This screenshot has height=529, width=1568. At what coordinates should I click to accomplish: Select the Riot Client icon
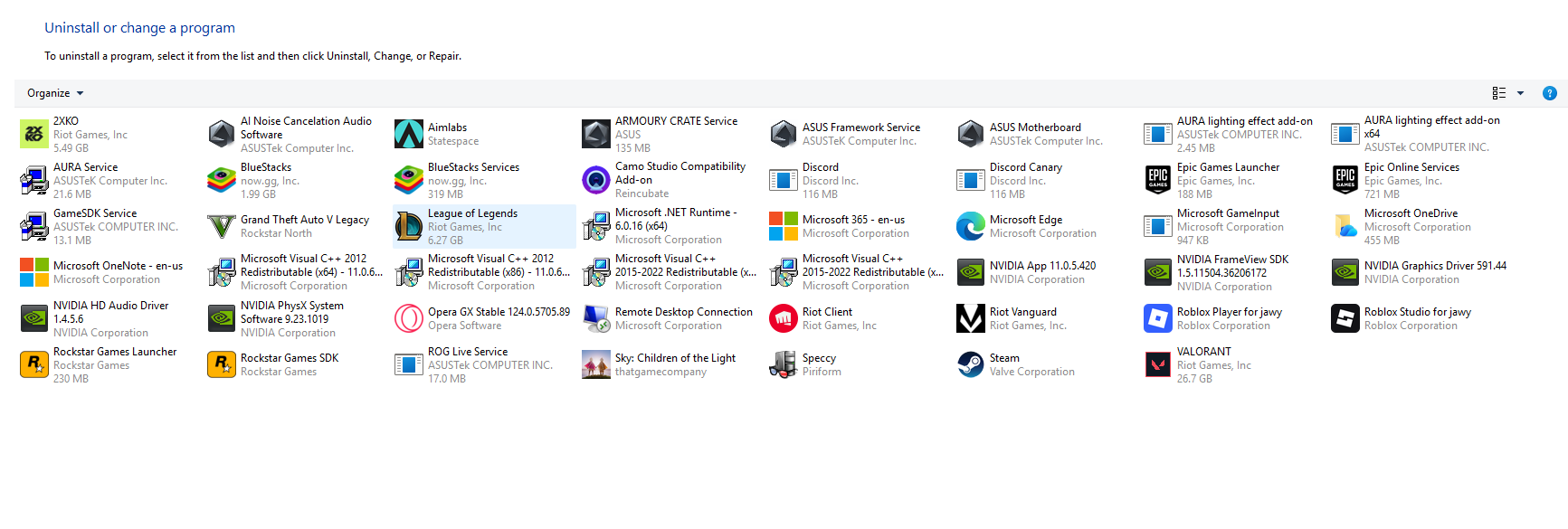point(784,318)
